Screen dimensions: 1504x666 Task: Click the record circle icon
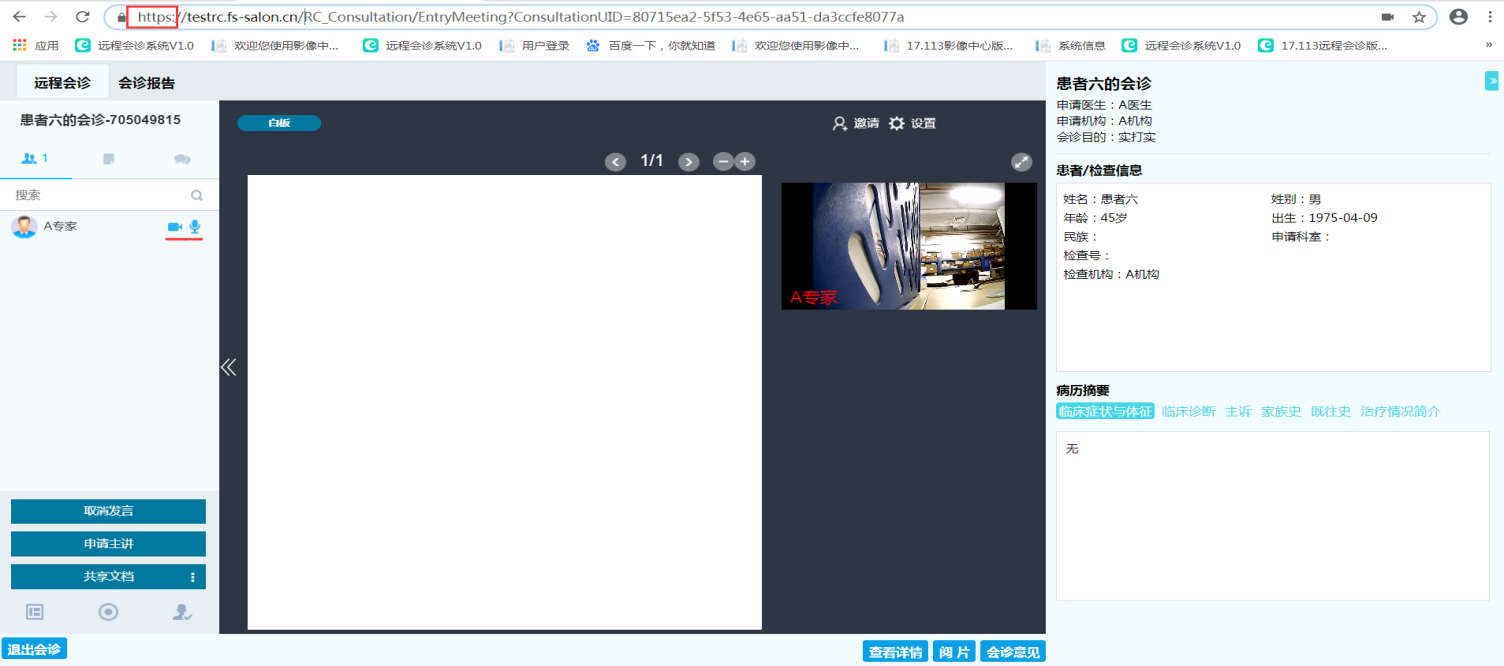coord(109,612)
